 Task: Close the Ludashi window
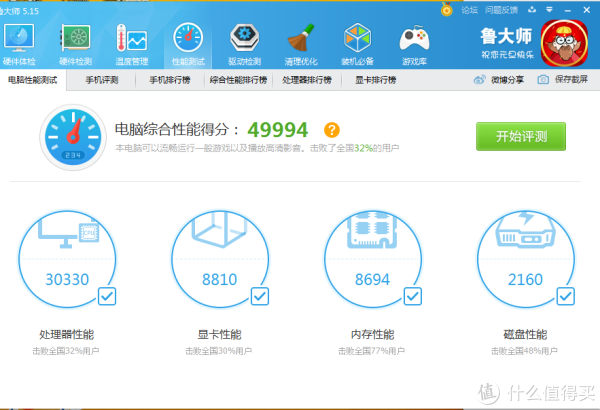(x=586, y=10)
